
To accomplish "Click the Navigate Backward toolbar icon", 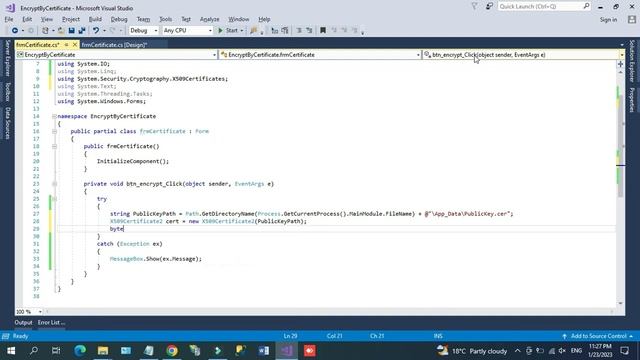I will click(15, 31).
